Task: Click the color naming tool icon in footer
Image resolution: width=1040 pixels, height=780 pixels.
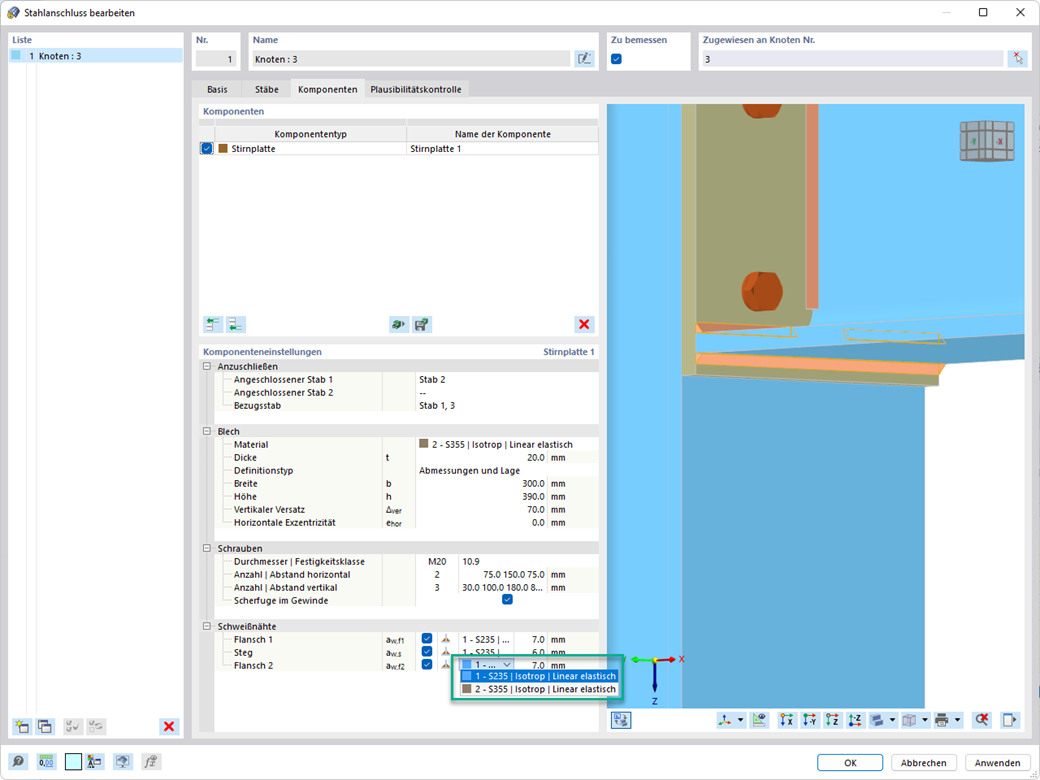Action: [x=94, y=761]
